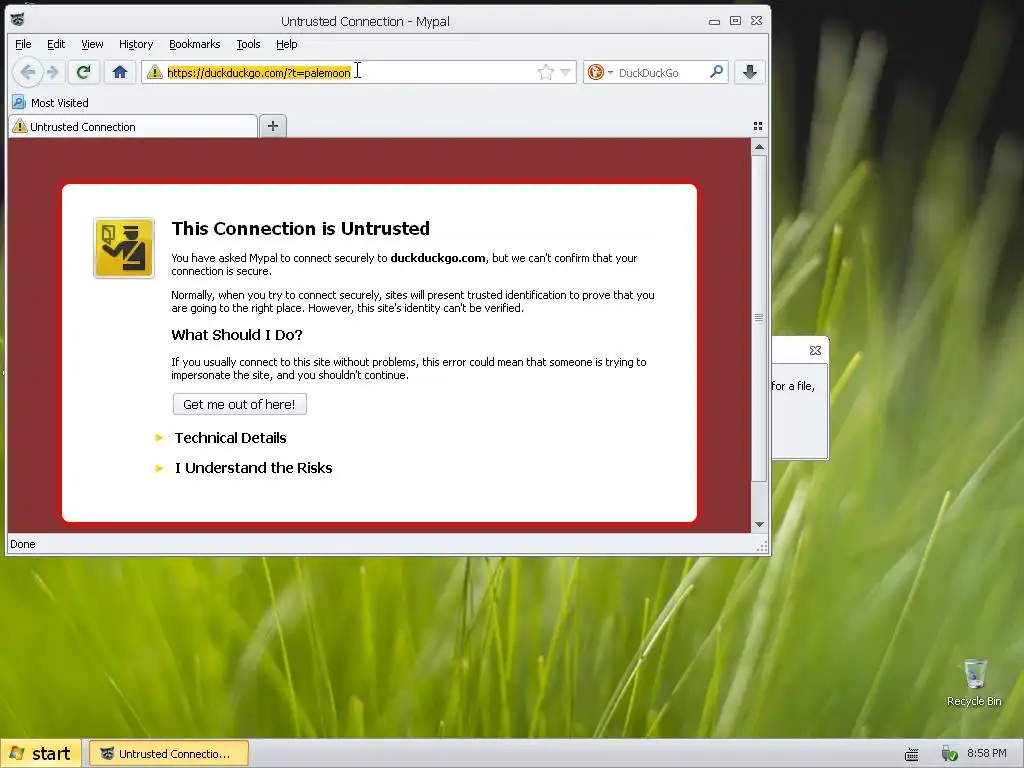Screen dimensions: 1024x768
Task: Click the This Connection is Untrusted heading
Action: coord(300,229)
